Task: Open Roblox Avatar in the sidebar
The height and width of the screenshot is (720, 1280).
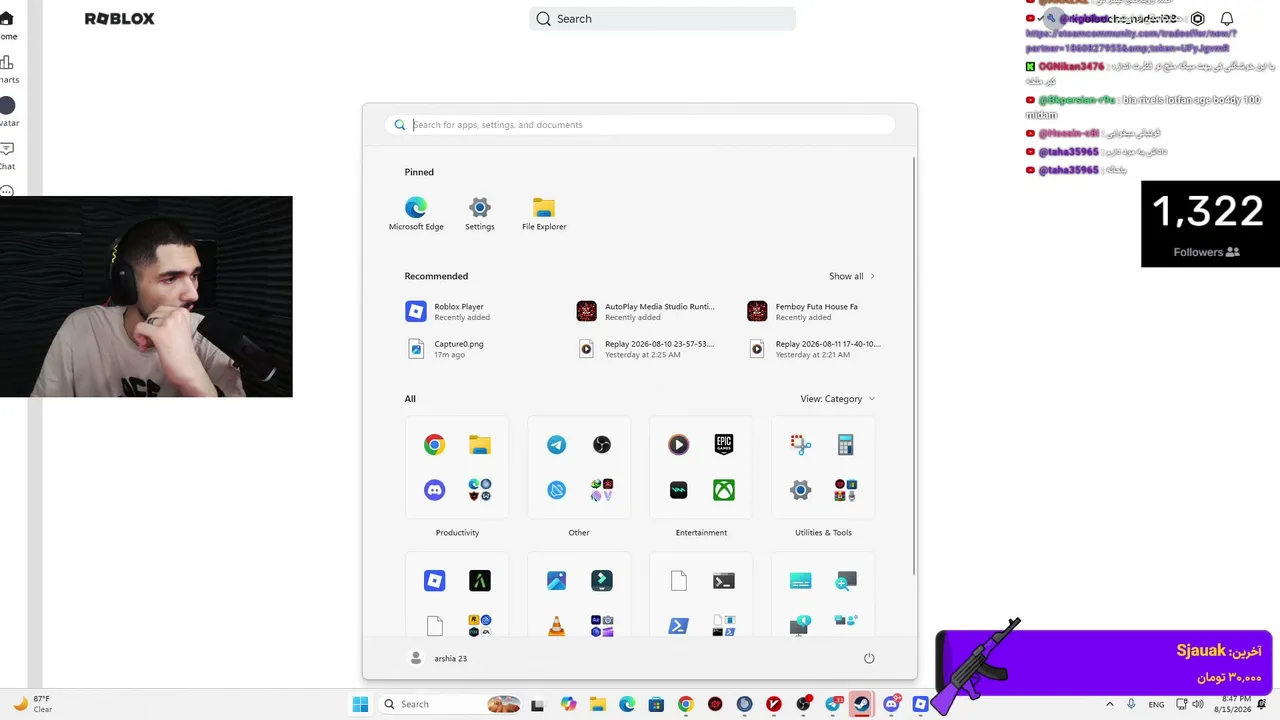Action: [7, 112]
